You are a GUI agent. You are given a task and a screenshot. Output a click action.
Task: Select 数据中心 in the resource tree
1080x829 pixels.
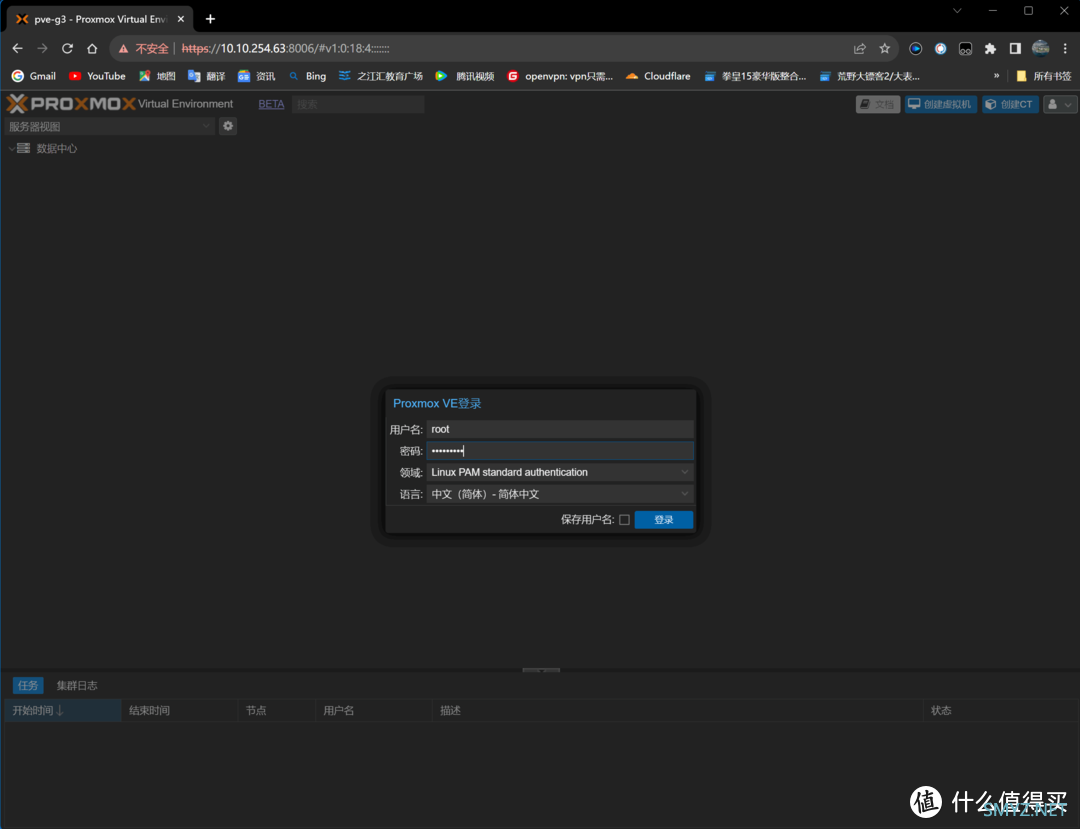pos(56,149)
